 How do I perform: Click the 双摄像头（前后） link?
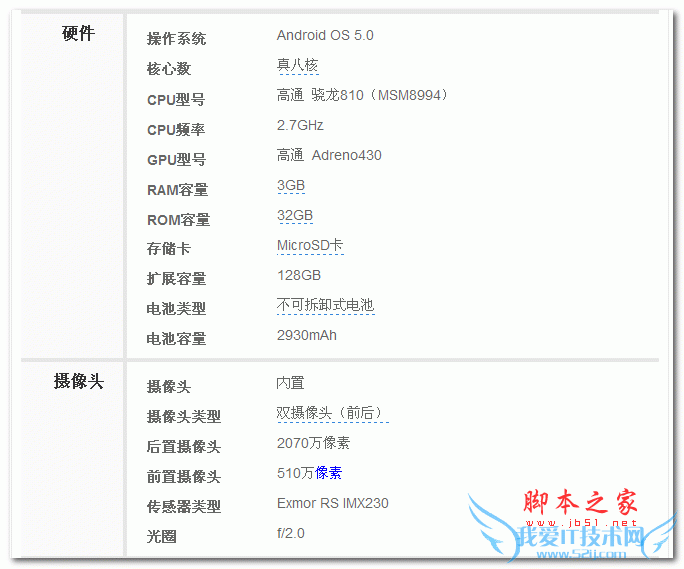[x=332, y=413]
